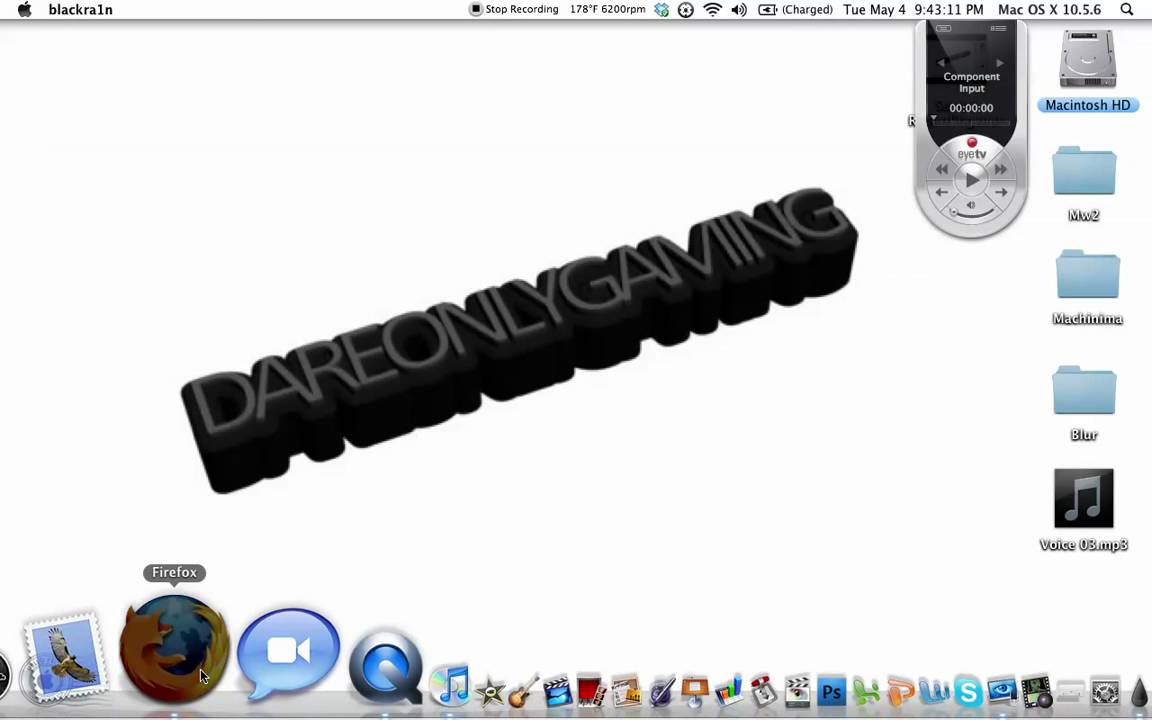Open Microsoft Excel green X icon
1152x720 pixels.
coord(866,691)
